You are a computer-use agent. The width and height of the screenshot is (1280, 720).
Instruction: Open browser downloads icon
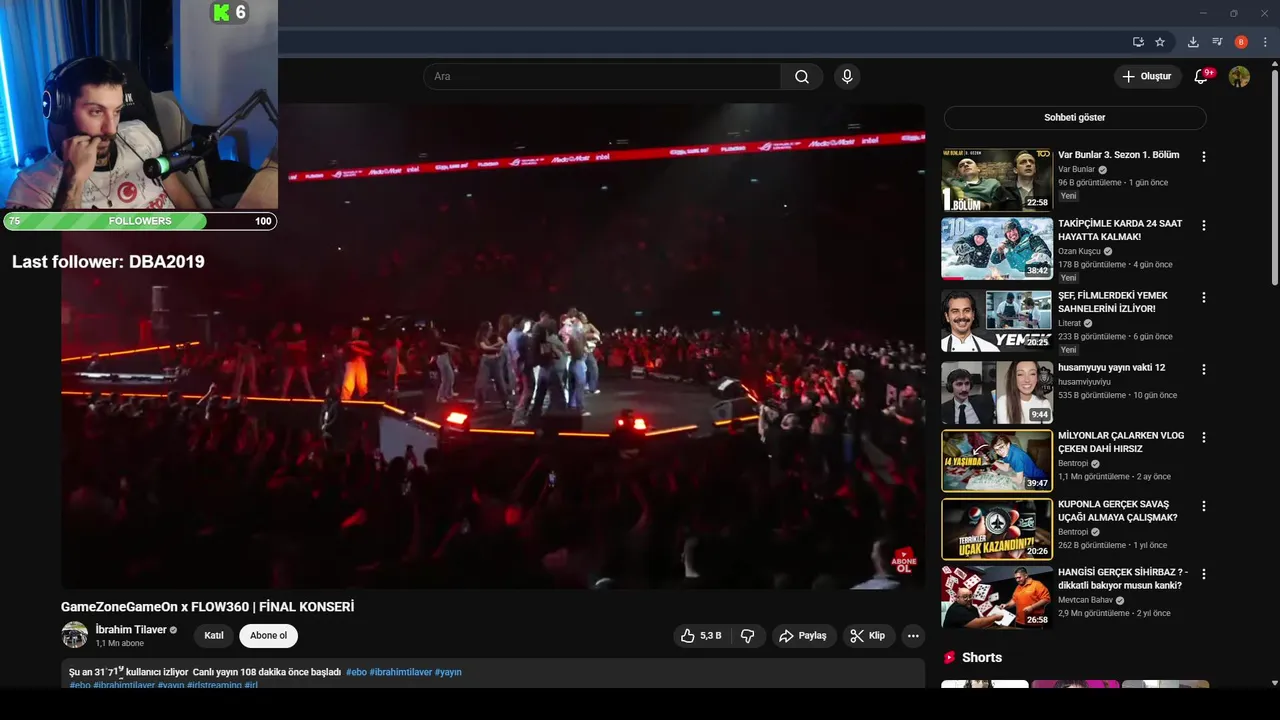(x=1193, y=42)
